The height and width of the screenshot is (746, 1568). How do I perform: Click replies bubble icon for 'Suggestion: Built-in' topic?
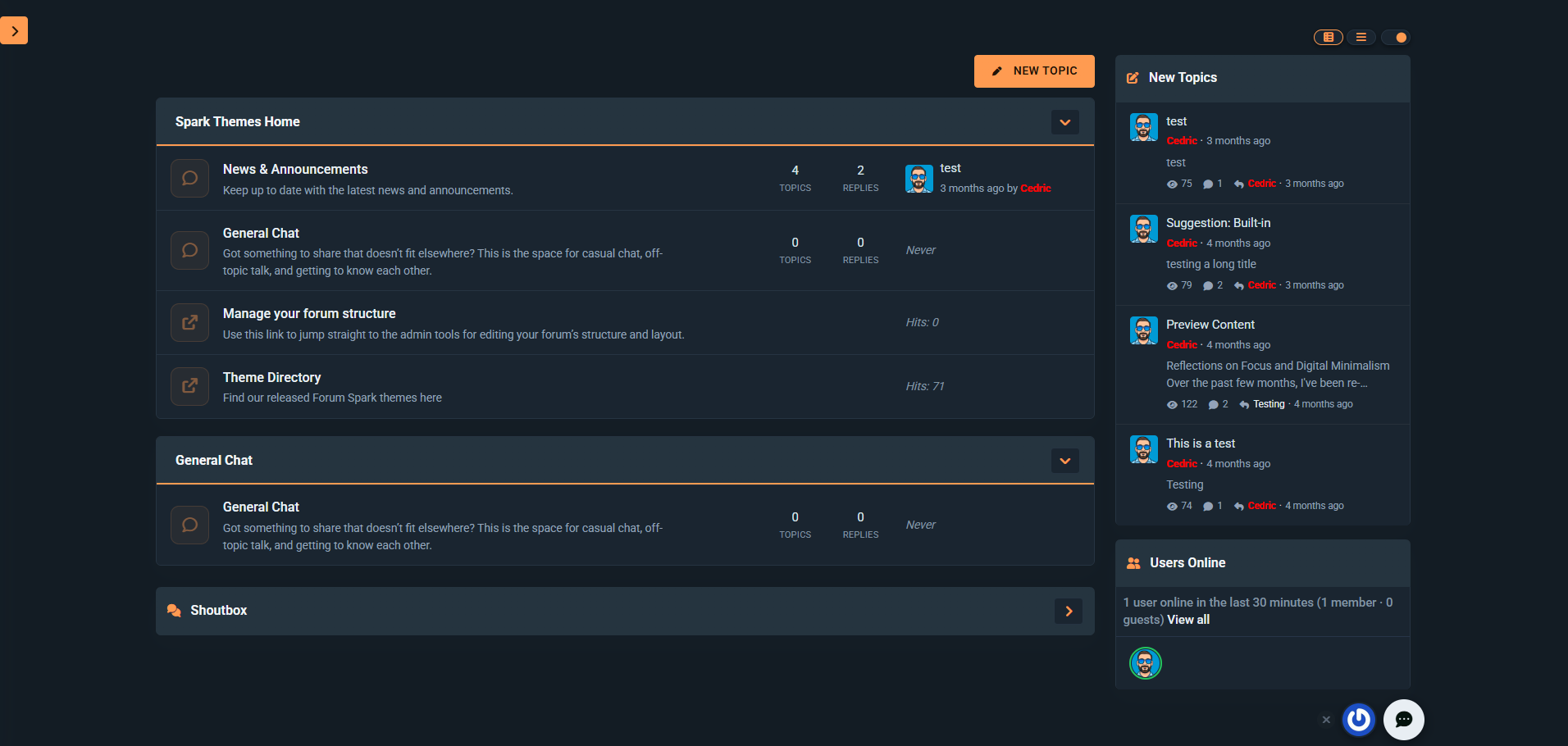click(x=1207, y=286)
